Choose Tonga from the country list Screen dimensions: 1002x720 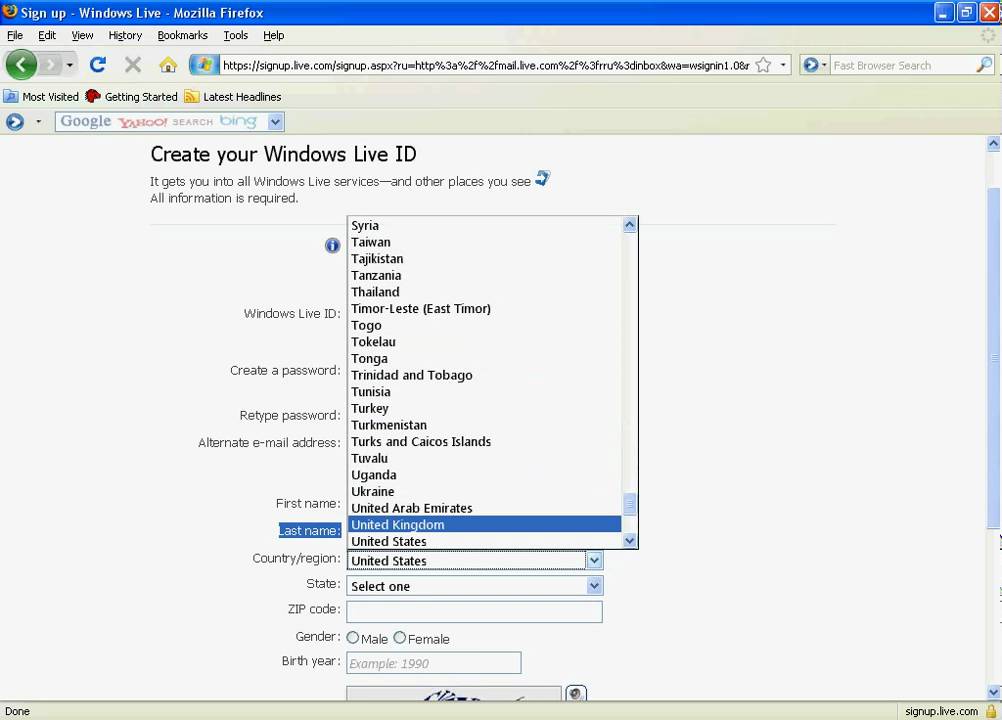click(484, 358)
